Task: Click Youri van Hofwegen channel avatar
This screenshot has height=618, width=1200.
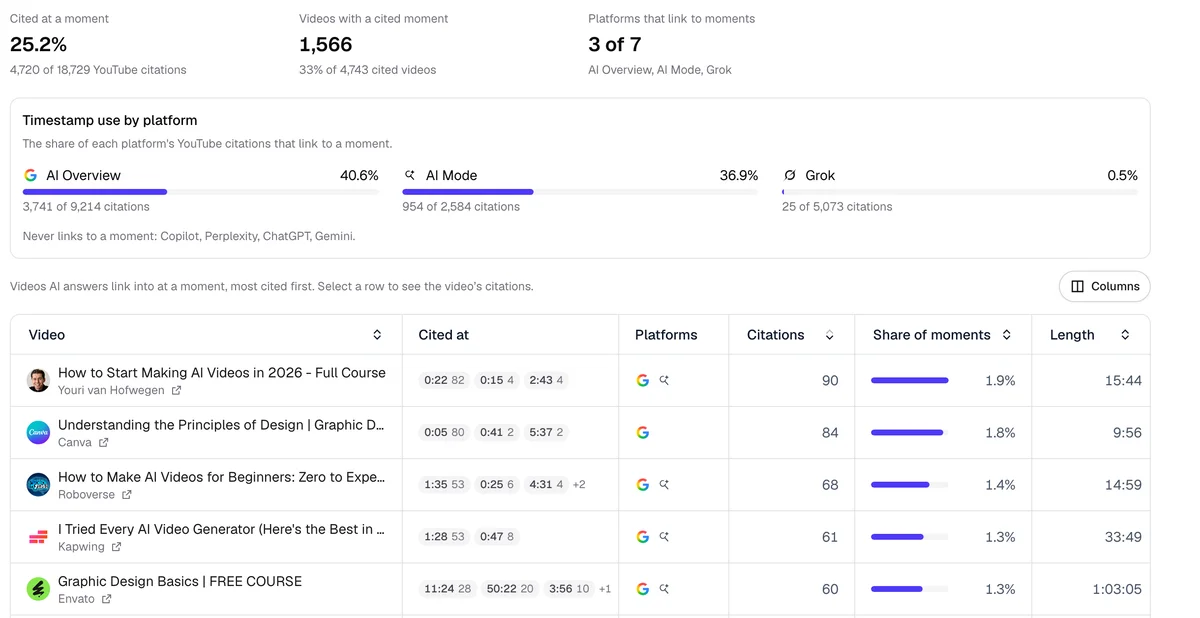Action: (38, 380)
